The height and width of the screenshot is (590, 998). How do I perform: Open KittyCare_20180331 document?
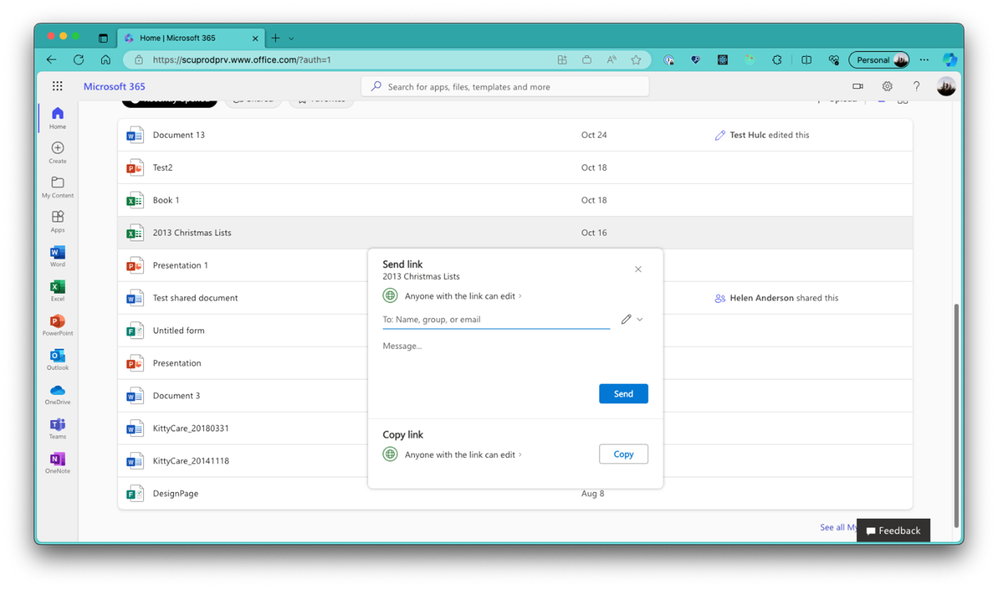click(190, 428)
